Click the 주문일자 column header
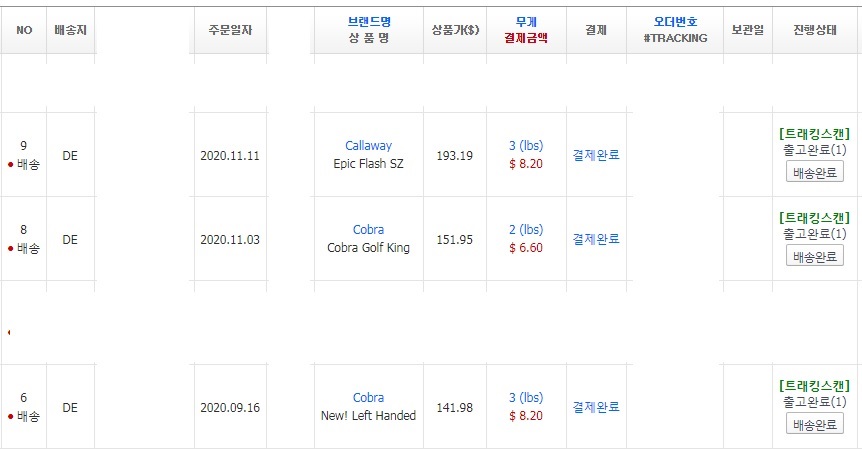This screenshot has width=862, height=449. (x=230, y=30)
